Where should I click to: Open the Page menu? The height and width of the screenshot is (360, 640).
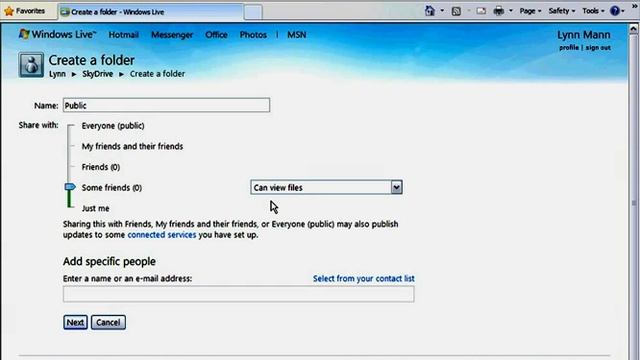530,11
